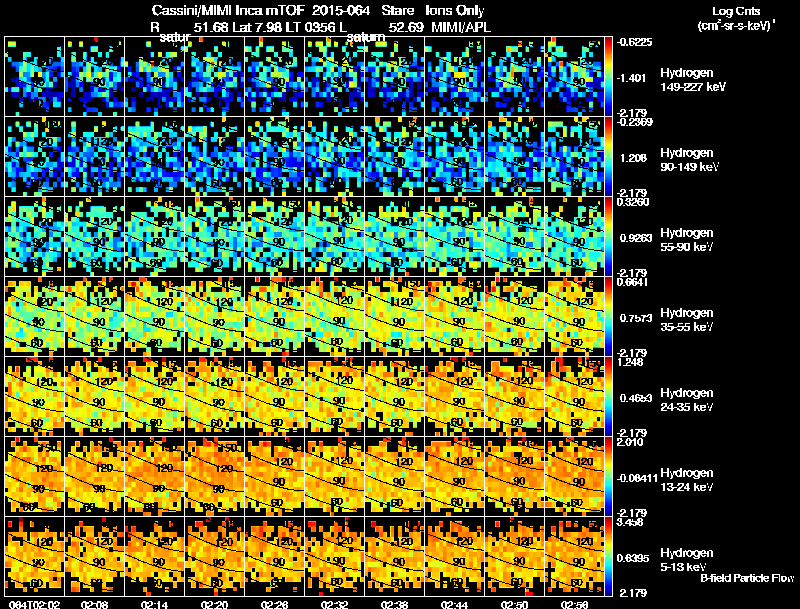Click the Ions Only text in title
800x609 pixels.
pos(455,11)
